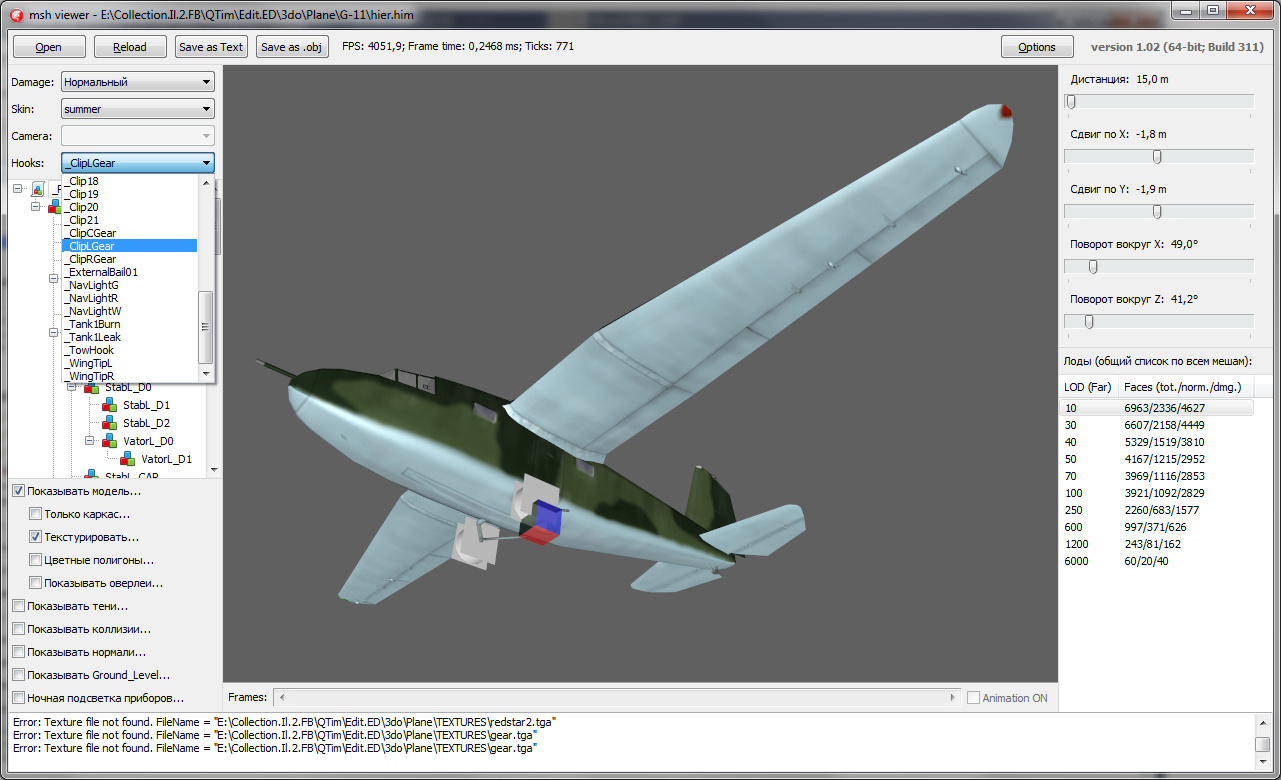Image resolution: width=1281 pixels, height=780 pixels.
Task: Toggle the Показывать модель checkbox
Action: click(18, 491)
